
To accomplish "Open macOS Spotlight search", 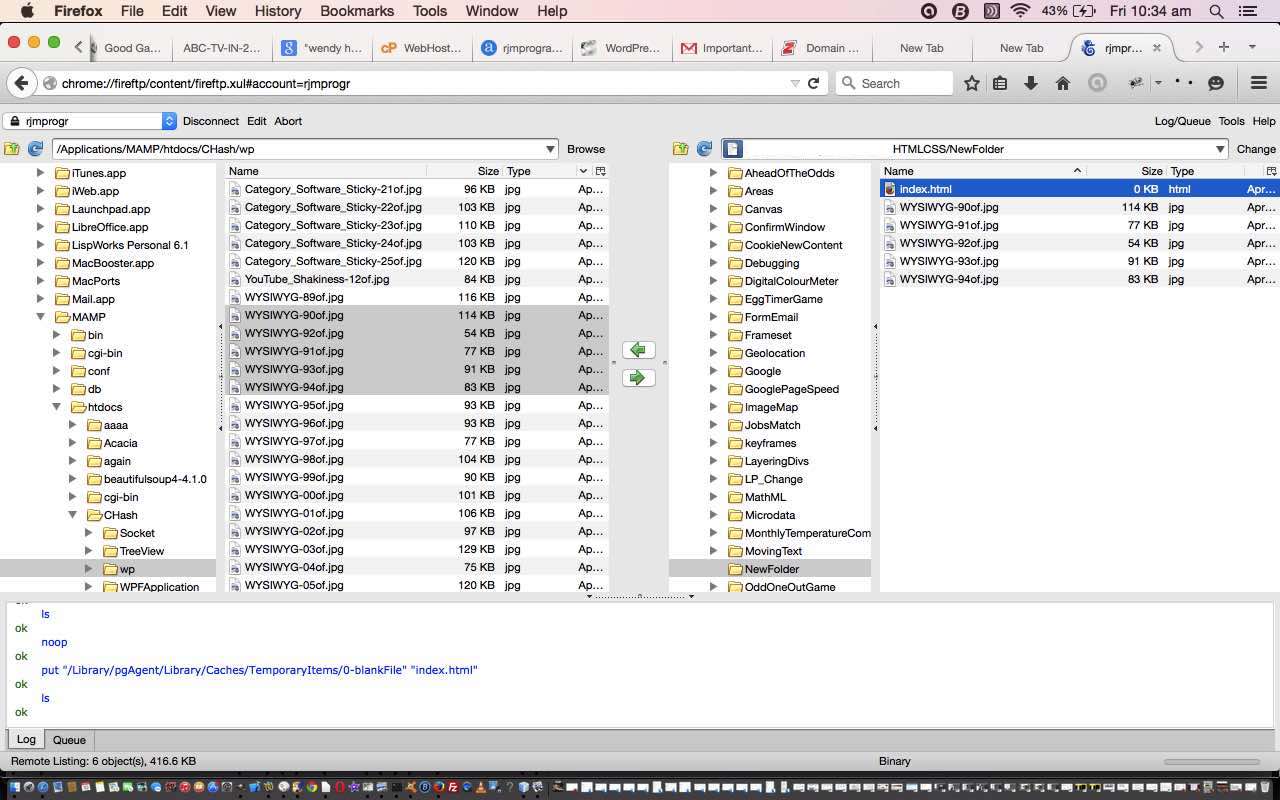I will [x=1217, y=11].
